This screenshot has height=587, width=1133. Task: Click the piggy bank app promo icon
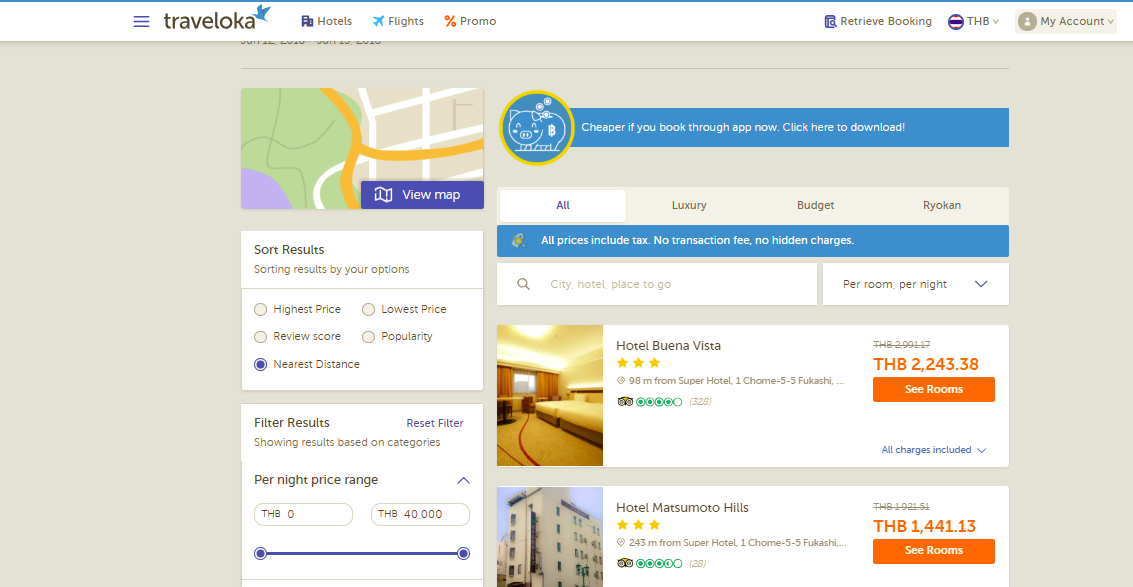coord(536,128)
